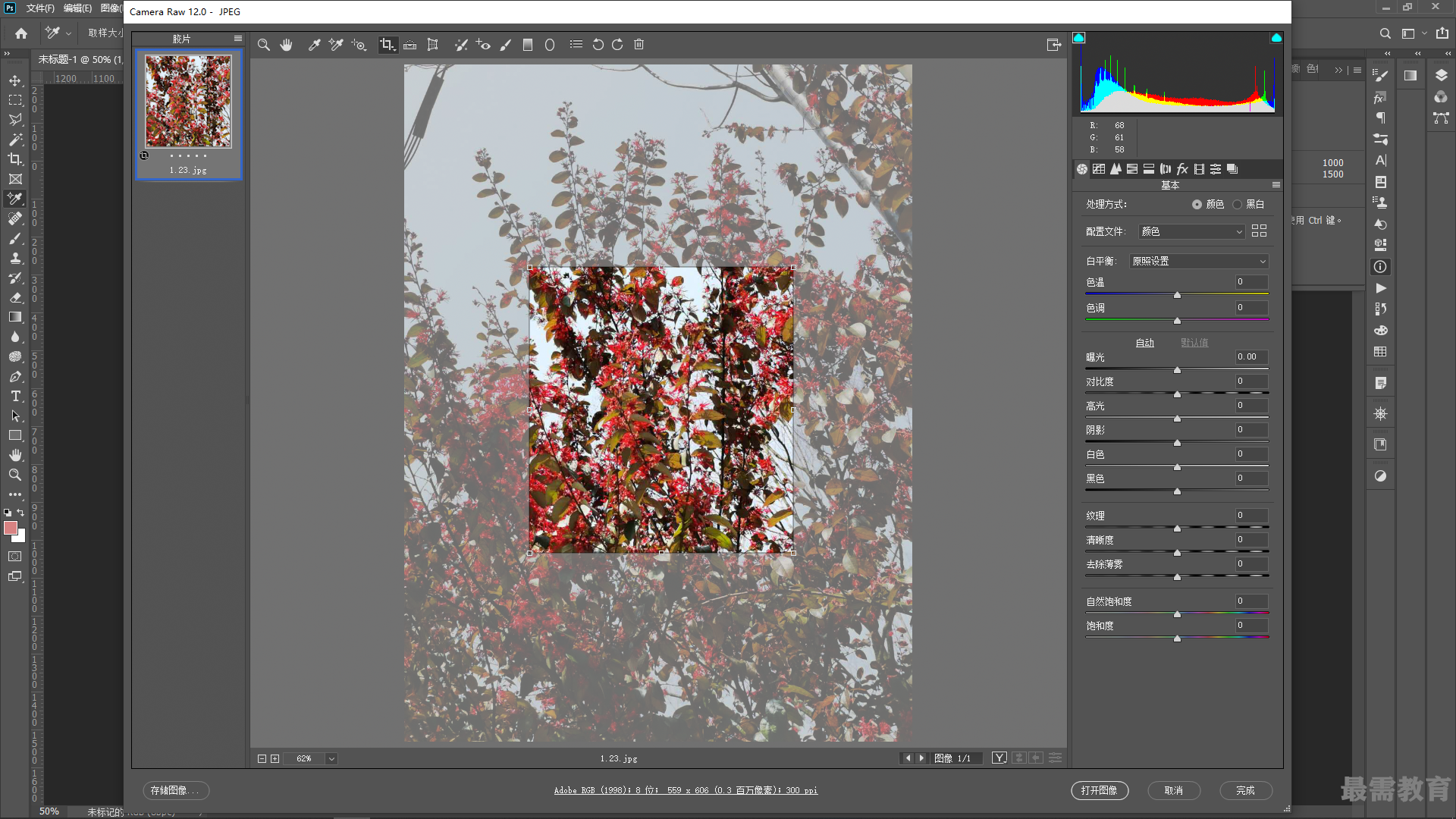Click the 自动 auto adjustment link
This screenshot has height=819, width=1456.
coord(1144,344)
